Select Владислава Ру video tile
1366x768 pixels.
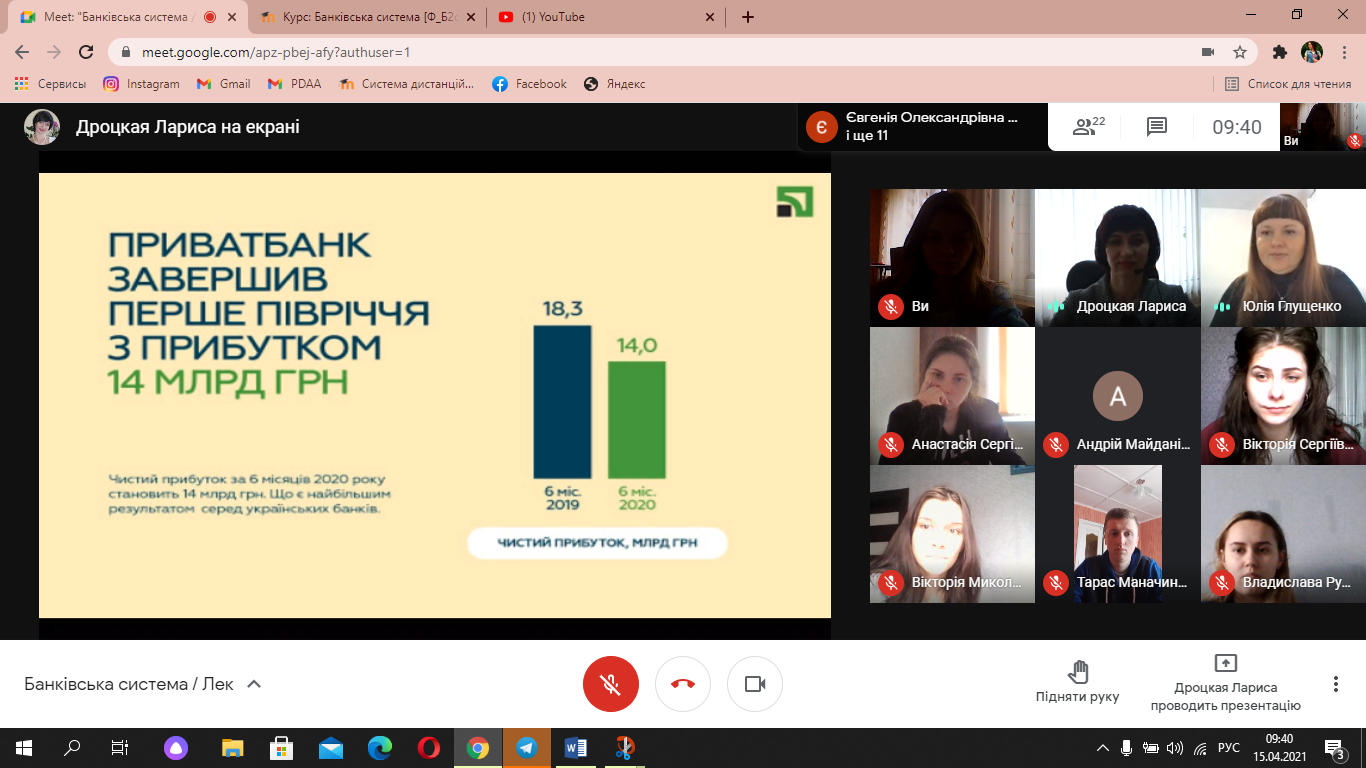click(1283, 534)
